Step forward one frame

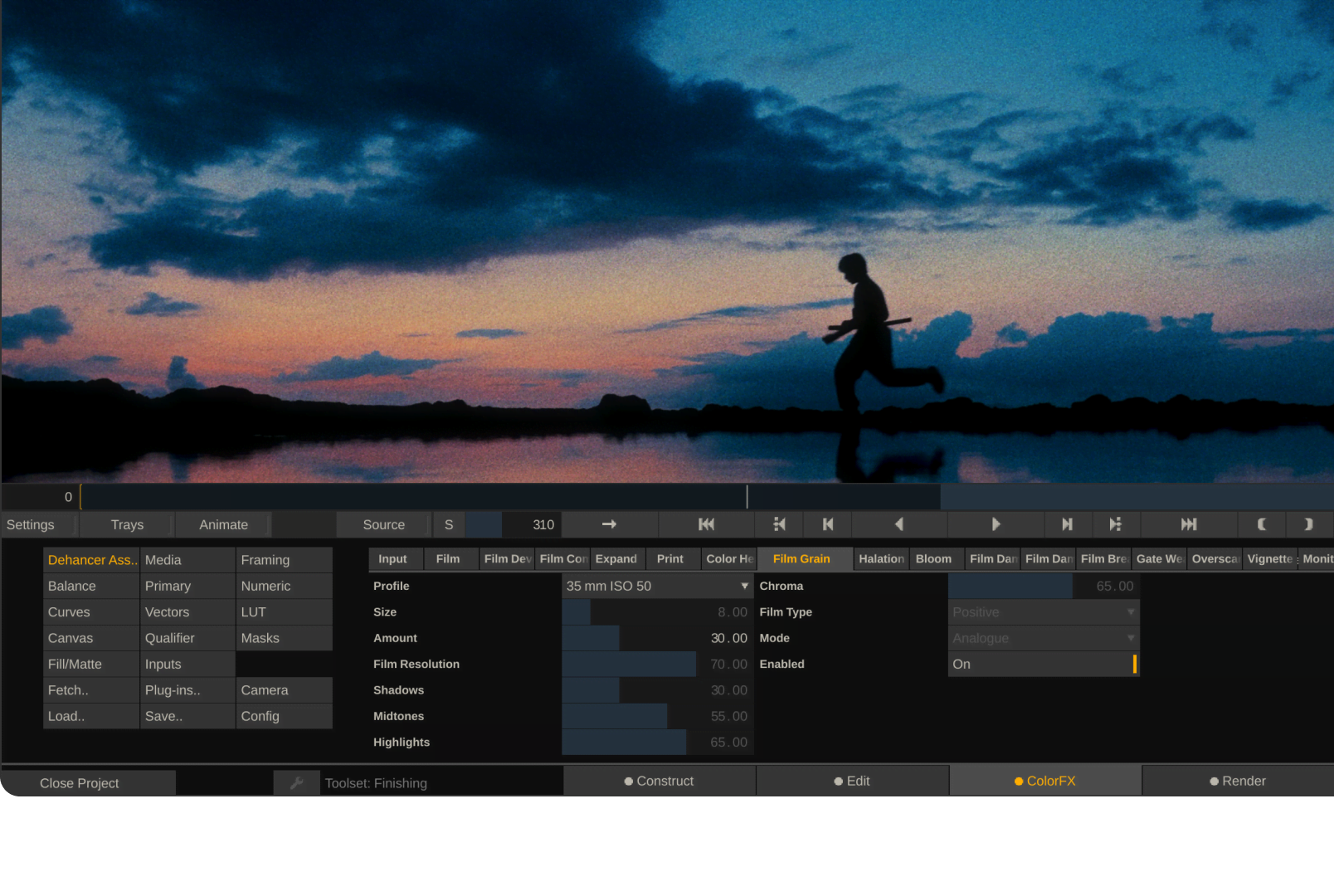click(1068, 524)
